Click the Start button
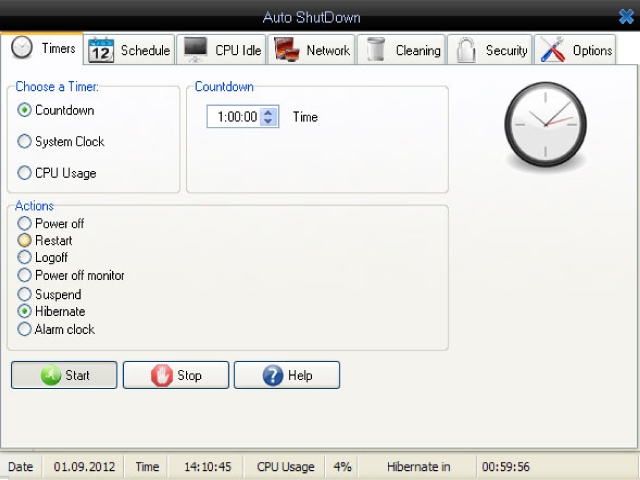The width and height of the screenshot is (640, 480). (64, 375)
